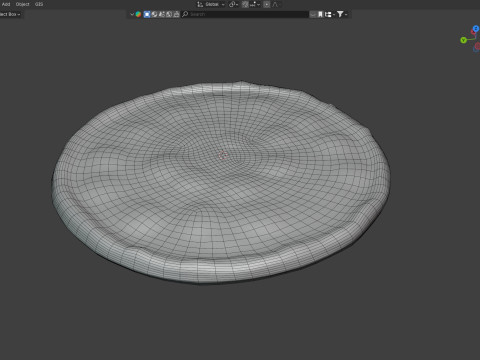The image size is (480, 360).
Task: Click the green Y axis gizmo handle
Action: [463, 40]
